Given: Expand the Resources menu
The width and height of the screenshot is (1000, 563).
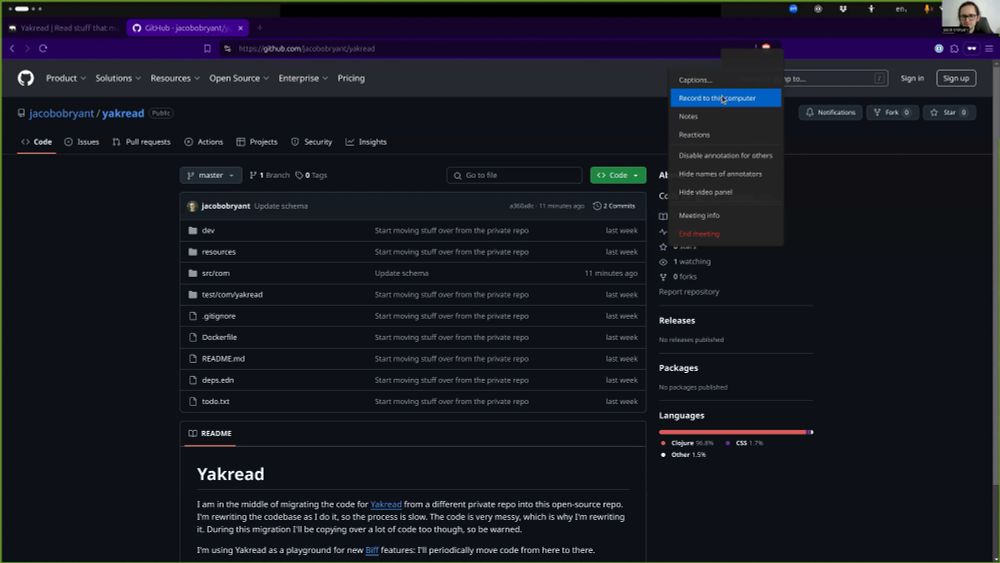Looking at the screenshot, I should pyautogui.click(x=175, y=78).
